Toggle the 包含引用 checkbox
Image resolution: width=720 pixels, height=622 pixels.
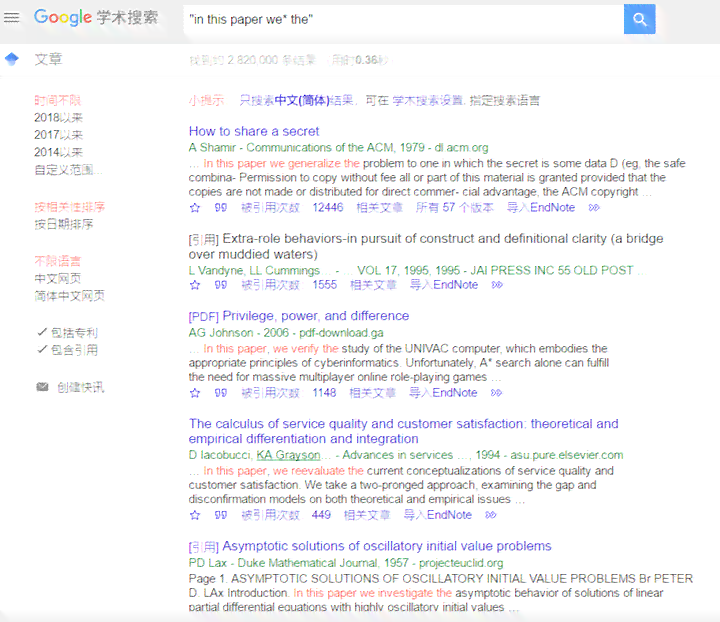pos(42,349)
